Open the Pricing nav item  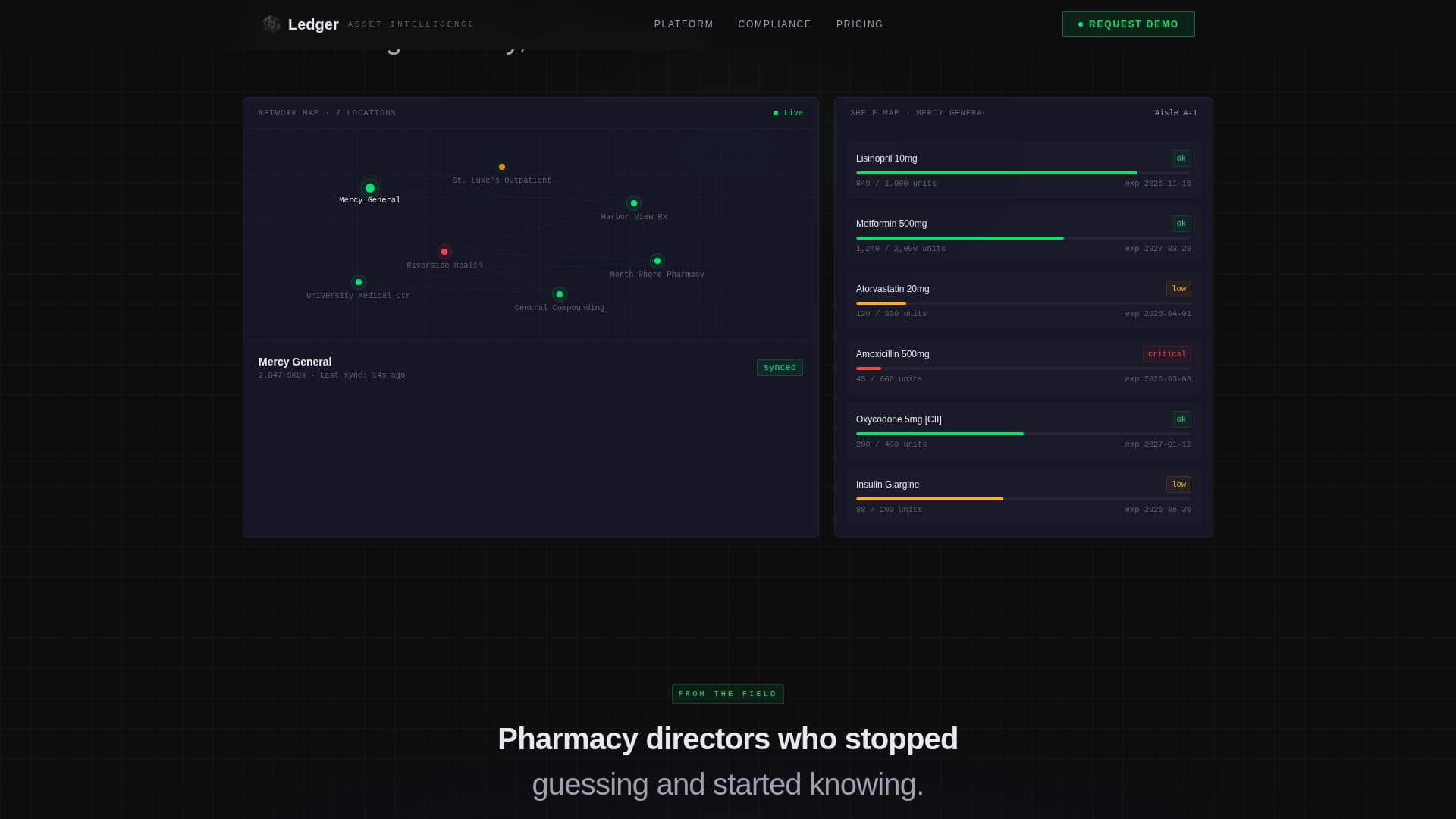pos(859,24)
